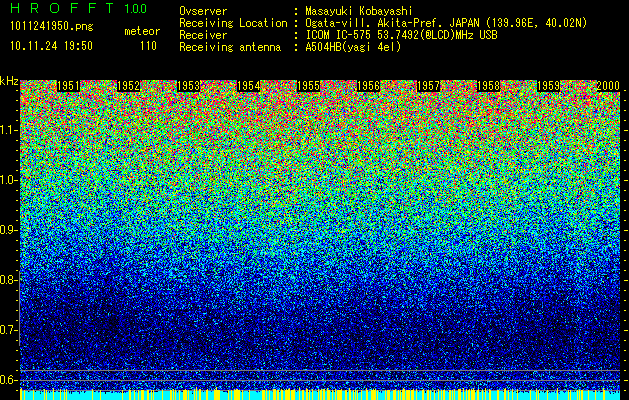Screen dimensions: 629x400
Task: Click the 1956 time marker
Action: (368, 86)
